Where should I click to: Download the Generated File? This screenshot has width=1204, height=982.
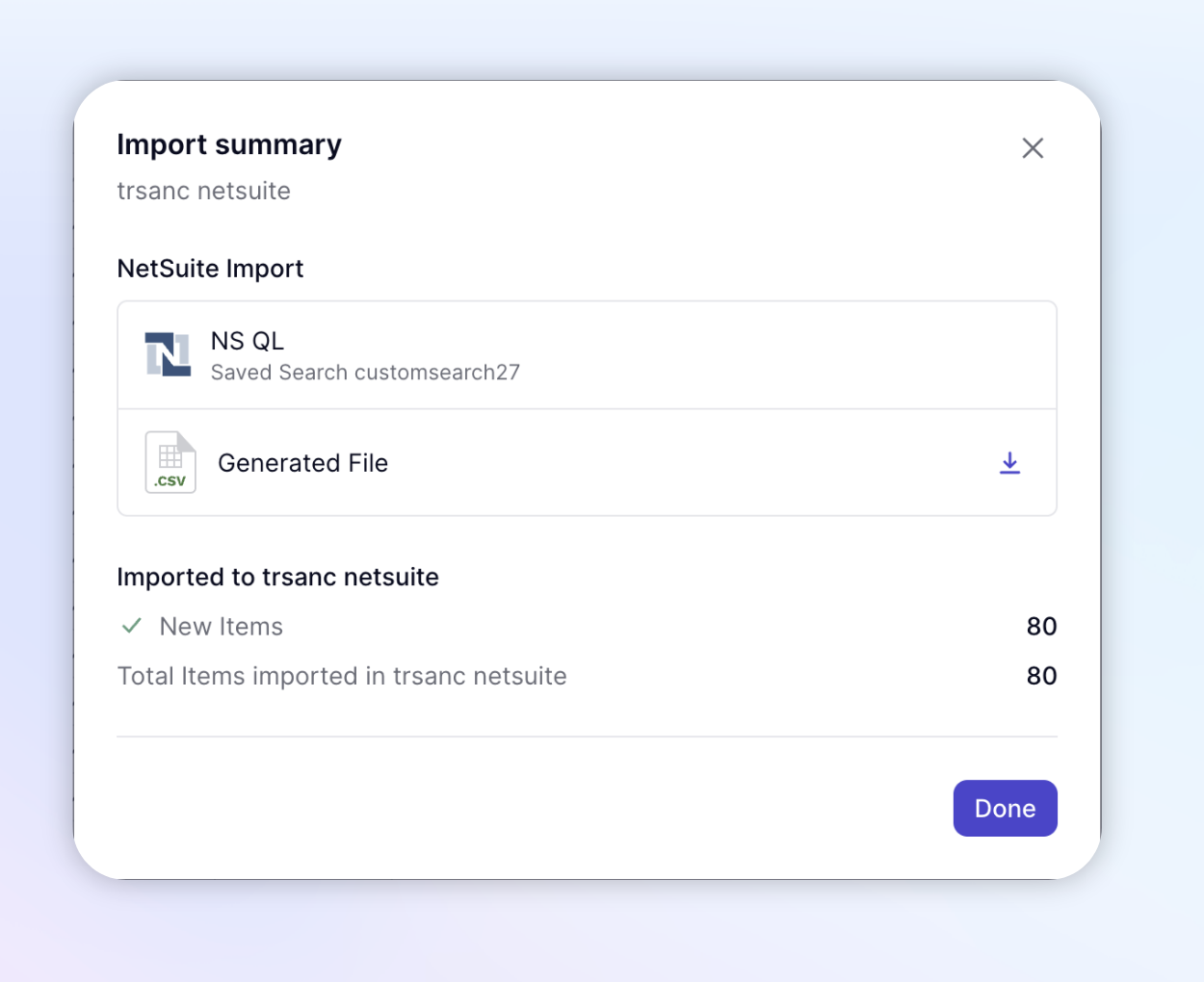[x=1009, y=463]
